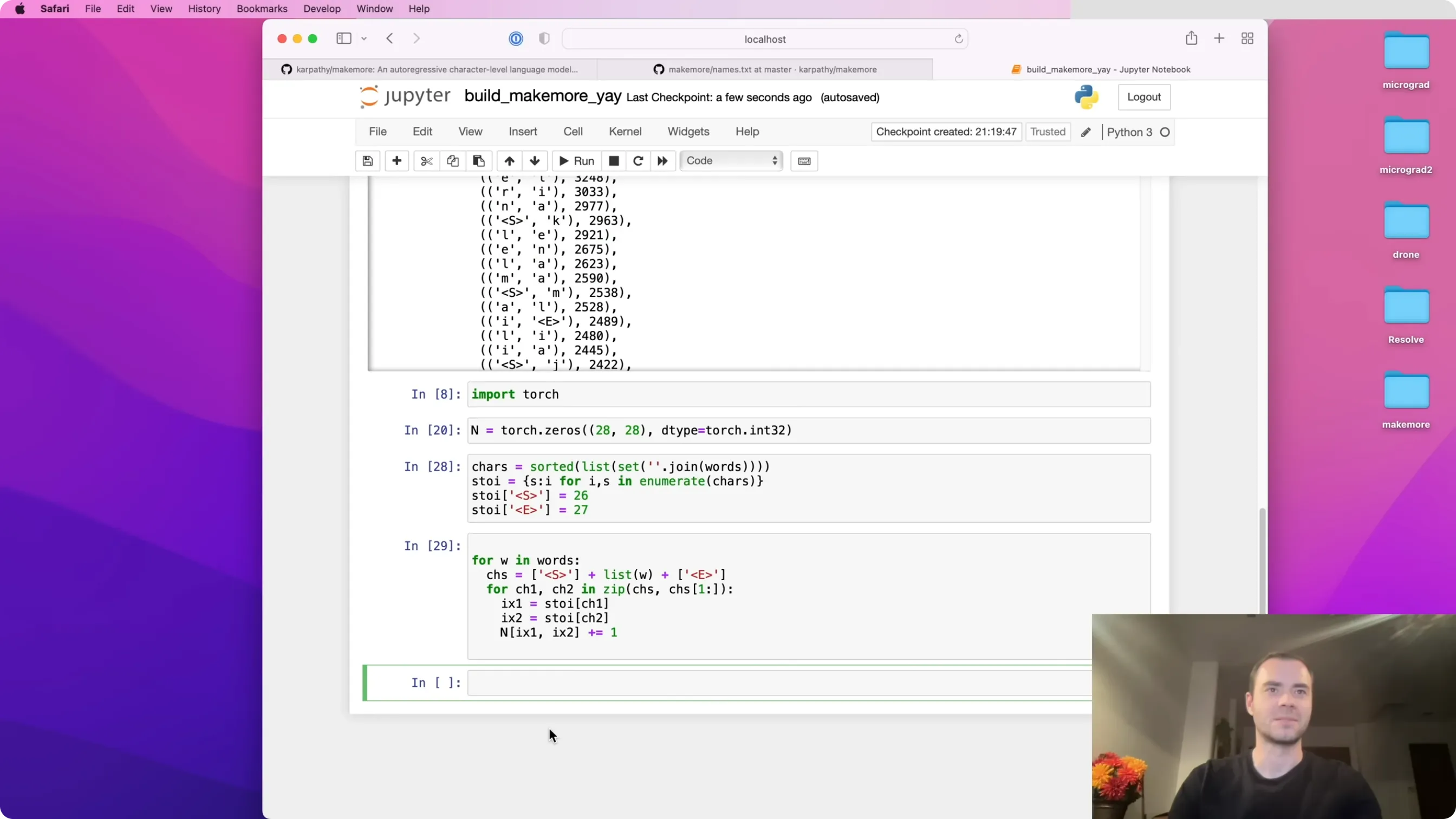
Task: Click the localhost address bar
Action: (x=765, y=39)
